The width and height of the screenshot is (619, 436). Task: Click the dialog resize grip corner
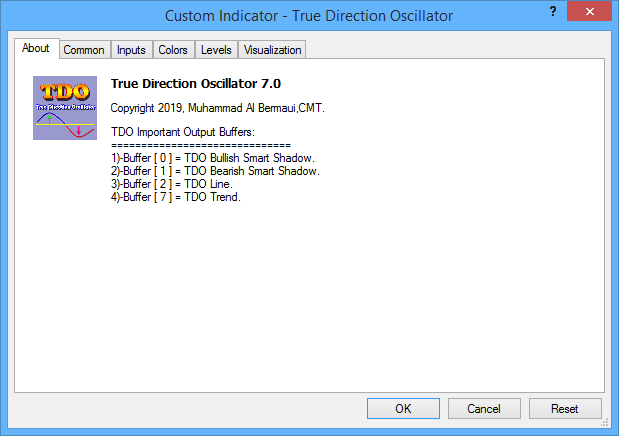point(605,423)
